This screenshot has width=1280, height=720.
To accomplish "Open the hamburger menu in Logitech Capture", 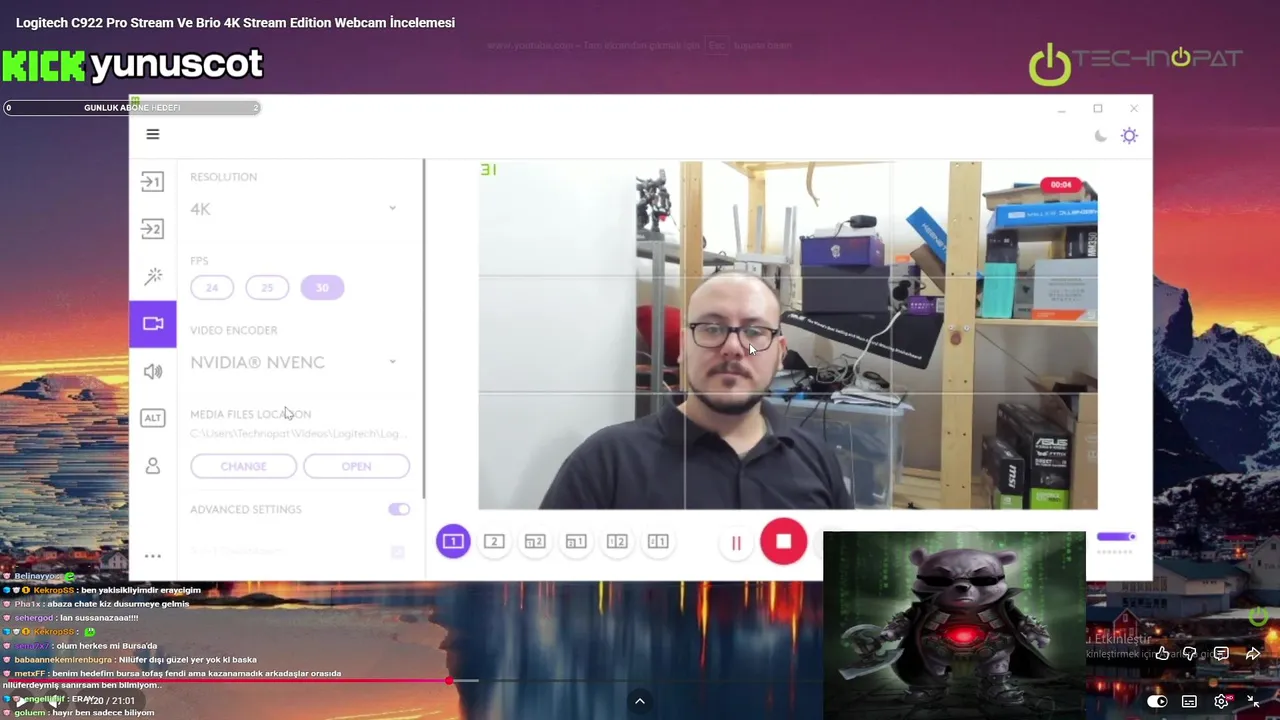I will (153, 134).
